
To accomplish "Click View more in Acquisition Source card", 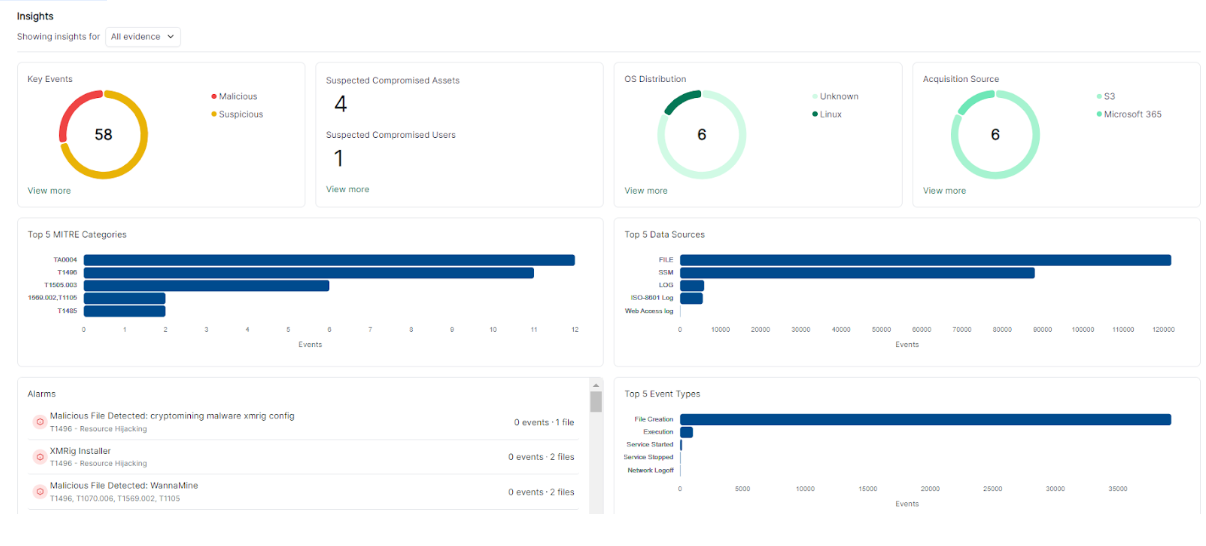I will (x=945, y=190).
